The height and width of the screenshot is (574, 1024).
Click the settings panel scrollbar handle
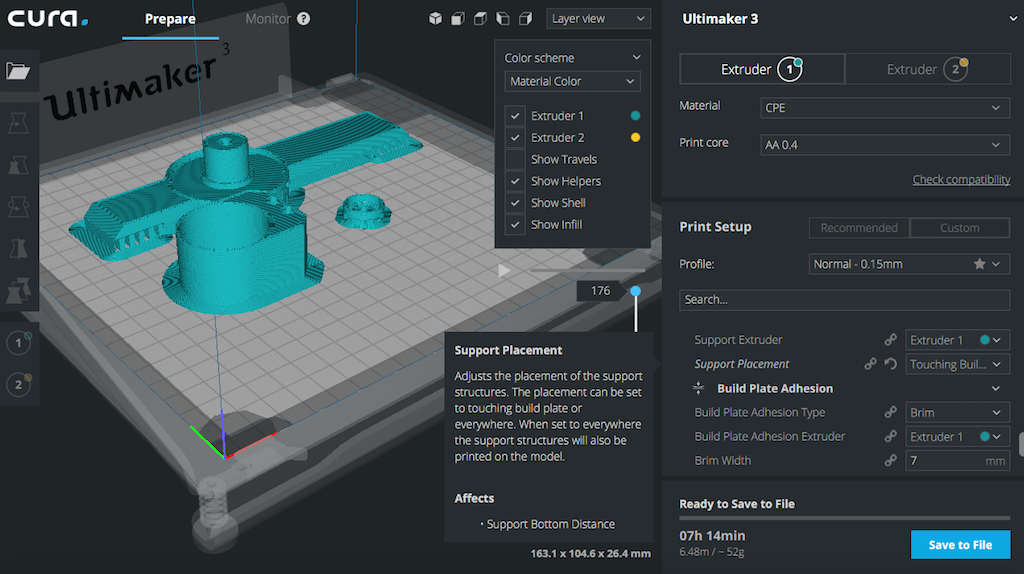tap(1021, 444)
